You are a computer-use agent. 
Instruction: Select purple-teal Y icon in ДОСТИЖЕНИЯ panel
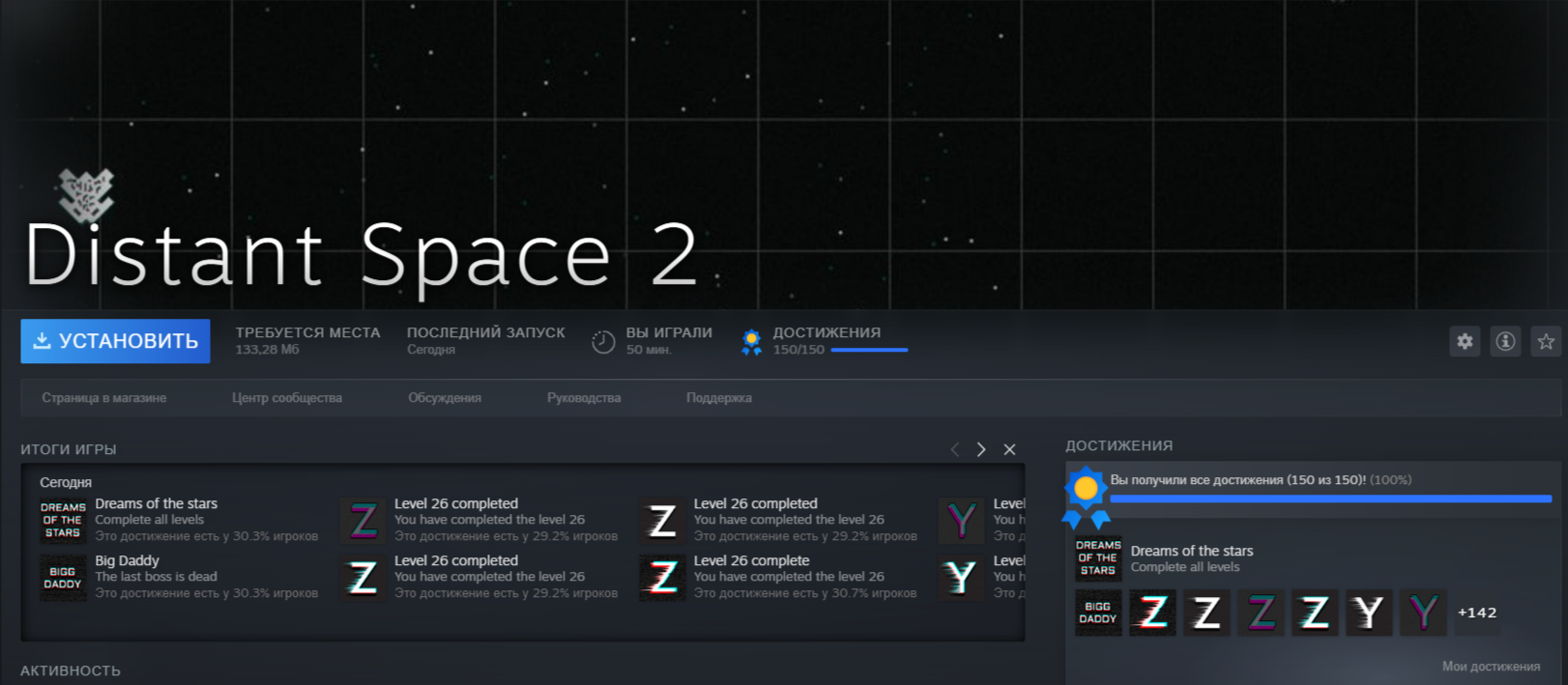1423,613
